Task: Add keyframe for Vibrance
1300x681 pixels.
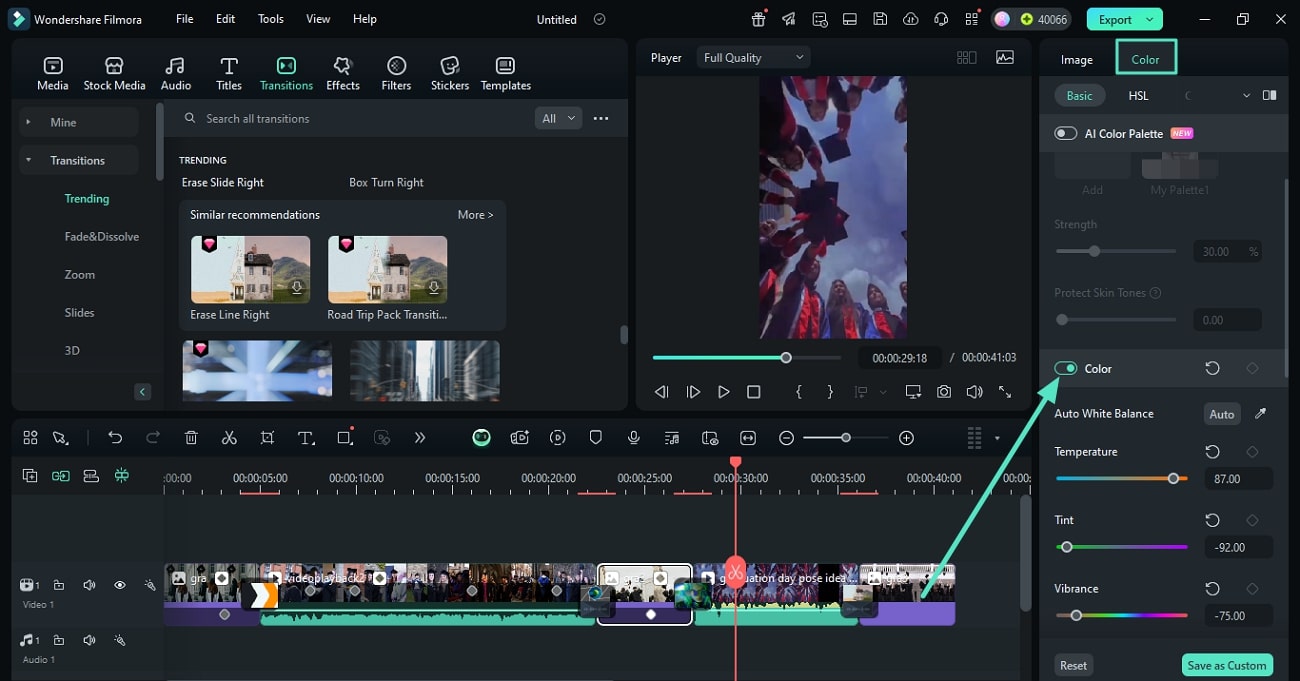Action: tap(1252, 588)
